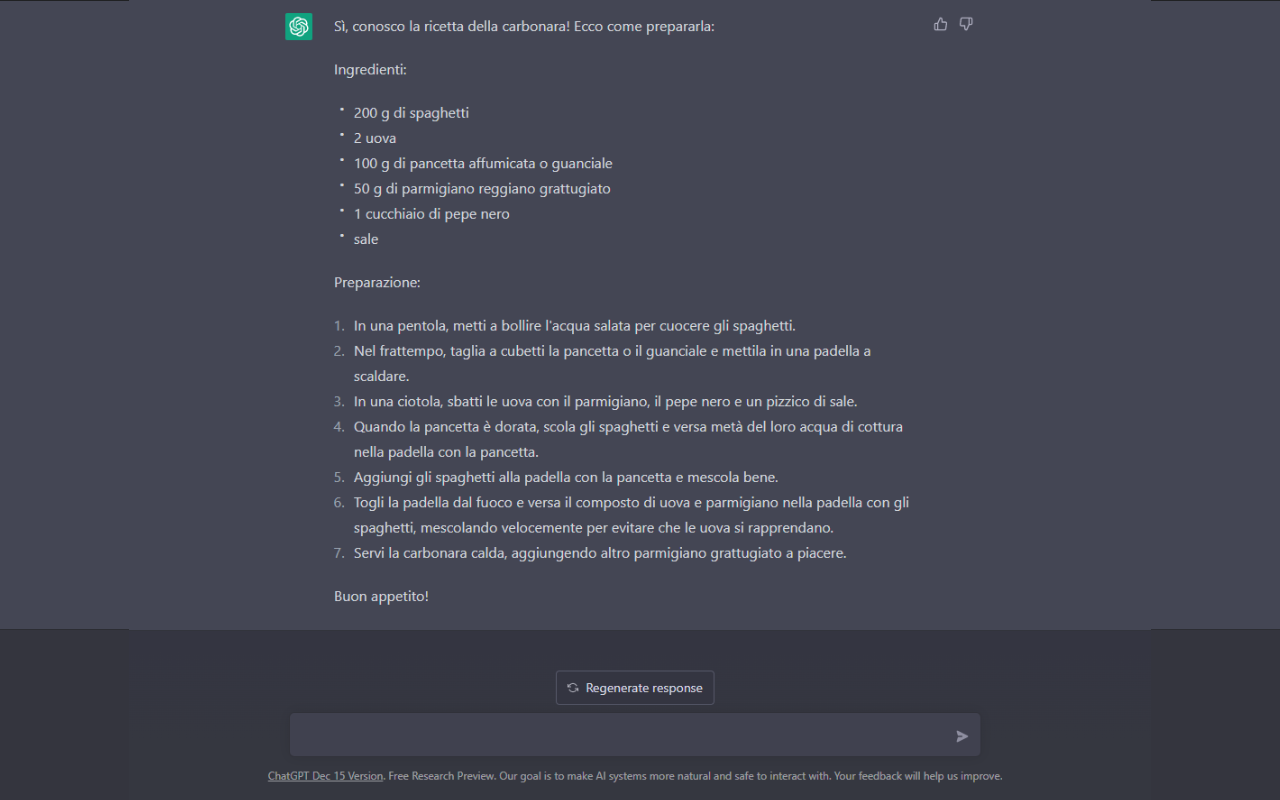Click the parmigiano reggiano grattugiato ingredient
The width and height of the screenshot is (1280, 800).
482,188
